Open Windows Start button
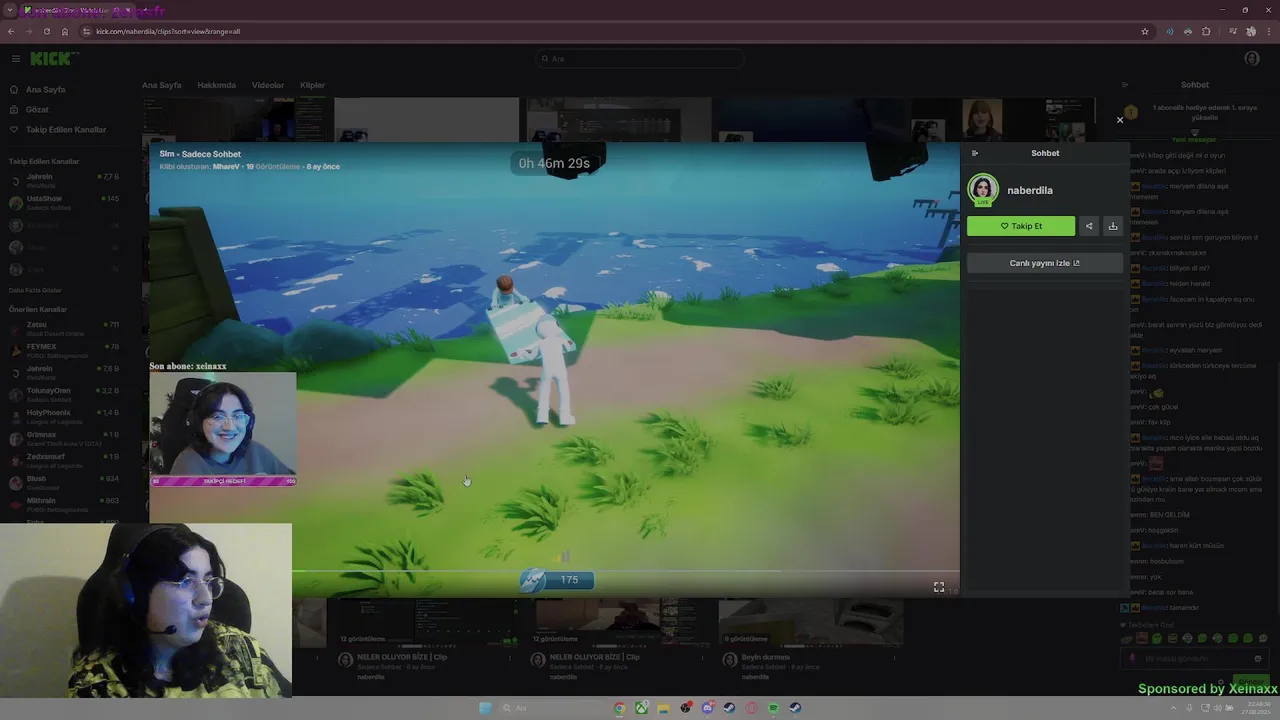The height and width of the screenshot is (720, 1280). tap(485, 708)
